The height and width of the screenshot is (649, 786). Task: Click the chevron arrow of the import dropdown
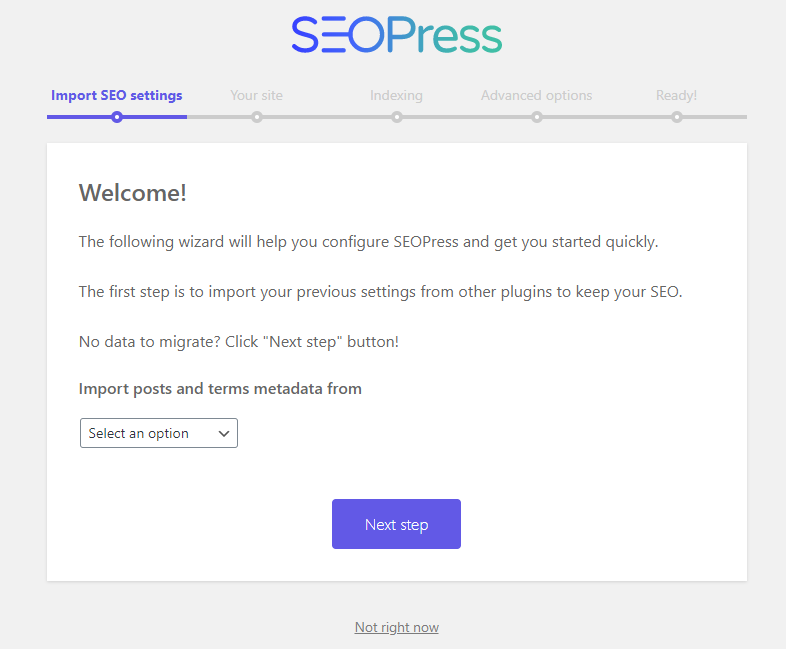pos(224,434)
